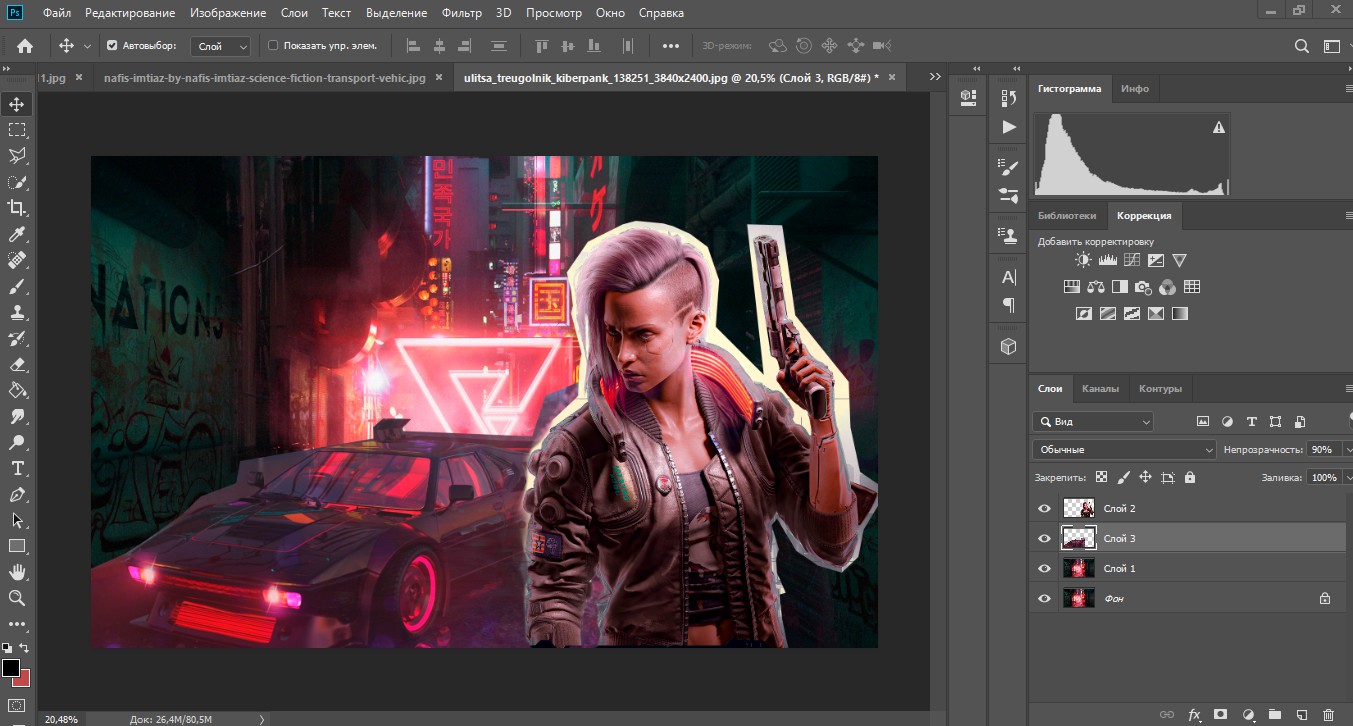Select the Hand tool
The height and width of the screenshot is (726, 1353).
17,572
